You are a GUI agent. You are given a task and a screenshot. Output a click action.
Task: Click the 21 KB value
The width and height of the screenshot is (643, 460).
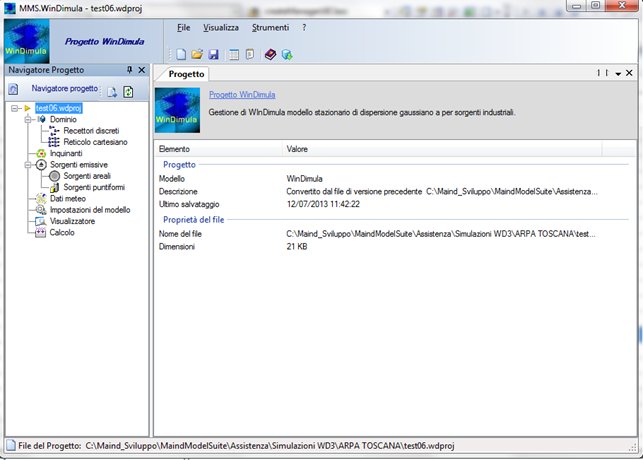pyautogui.click(x=297, y=246)
